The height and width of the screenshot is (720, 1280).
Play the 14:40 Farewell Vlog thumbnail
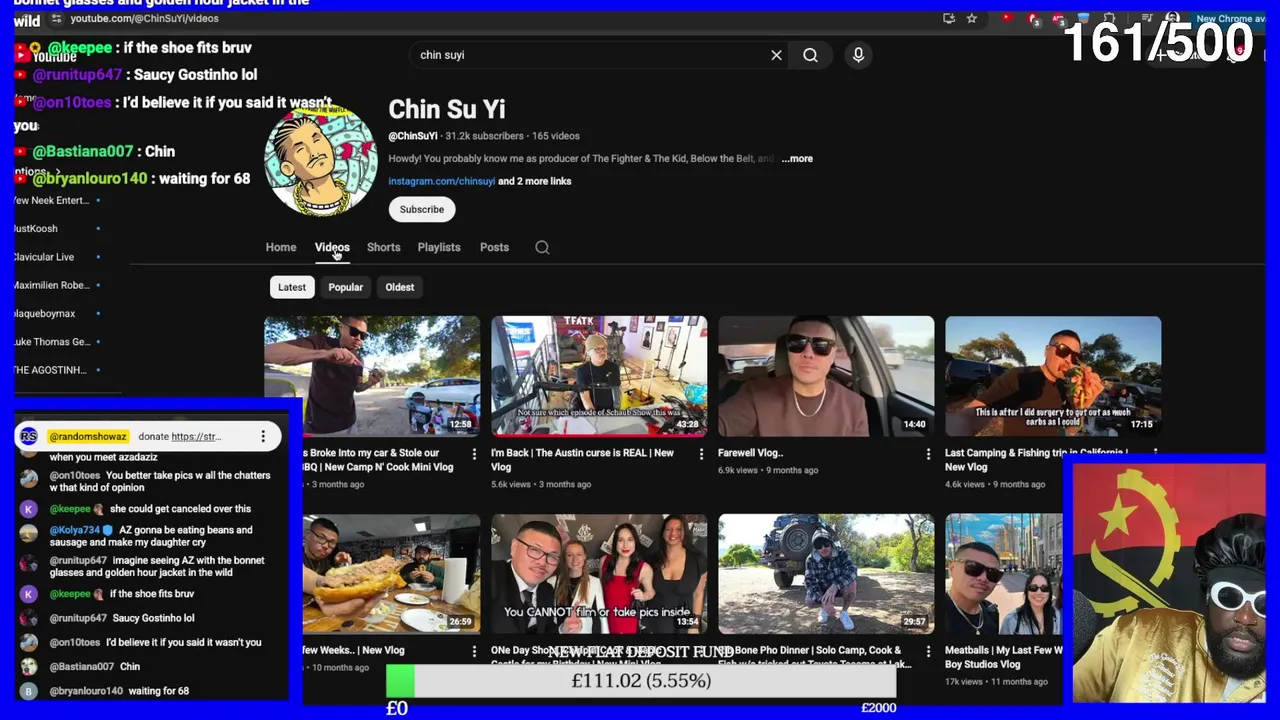pyautogui.click(x=826, y=376)
